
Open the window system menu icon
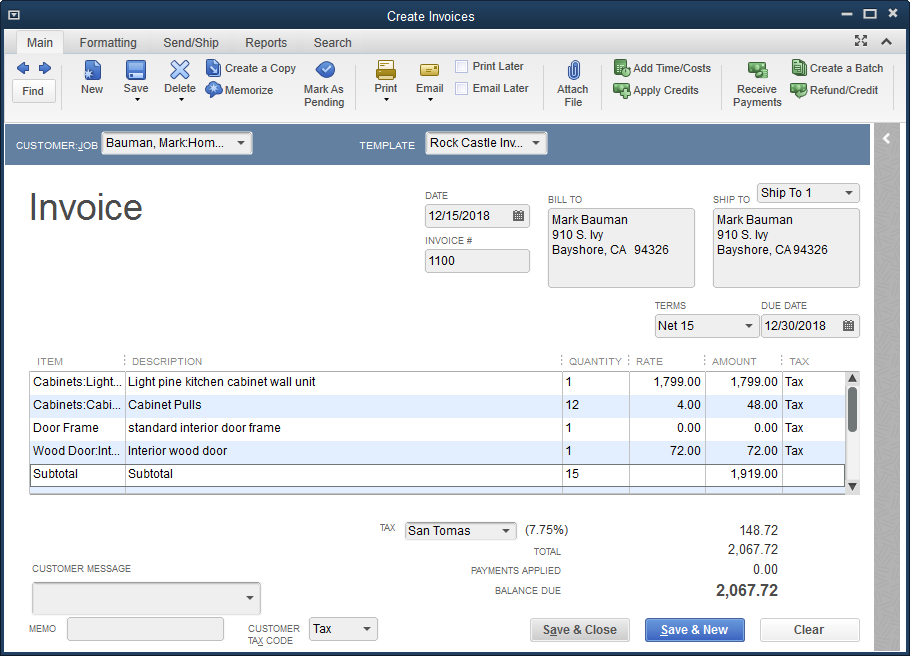coord(14,15)
